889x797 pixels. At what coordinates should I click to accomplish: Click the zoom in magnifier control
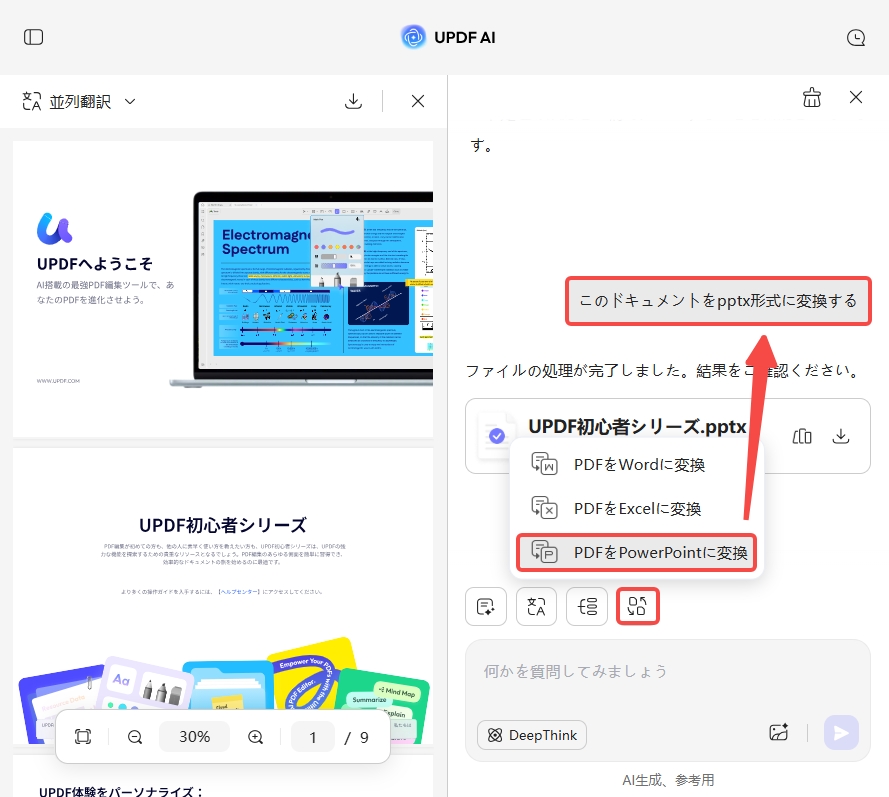pos(255,736)
